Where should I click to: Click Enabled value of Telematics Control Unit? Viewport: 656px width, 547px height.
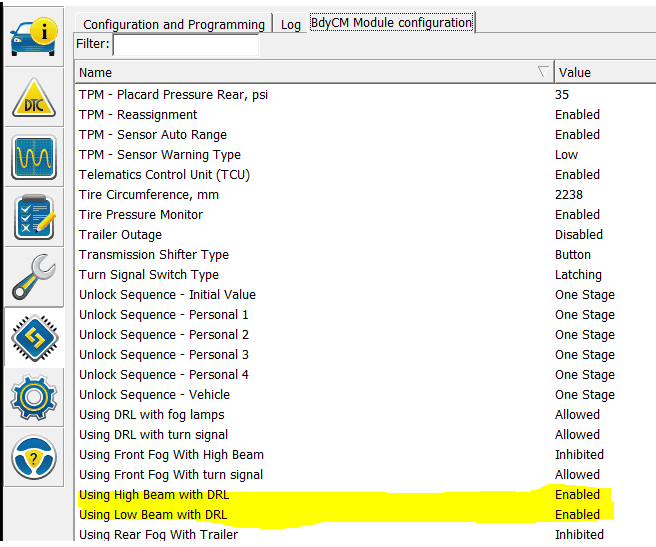(x=577, y=175)
